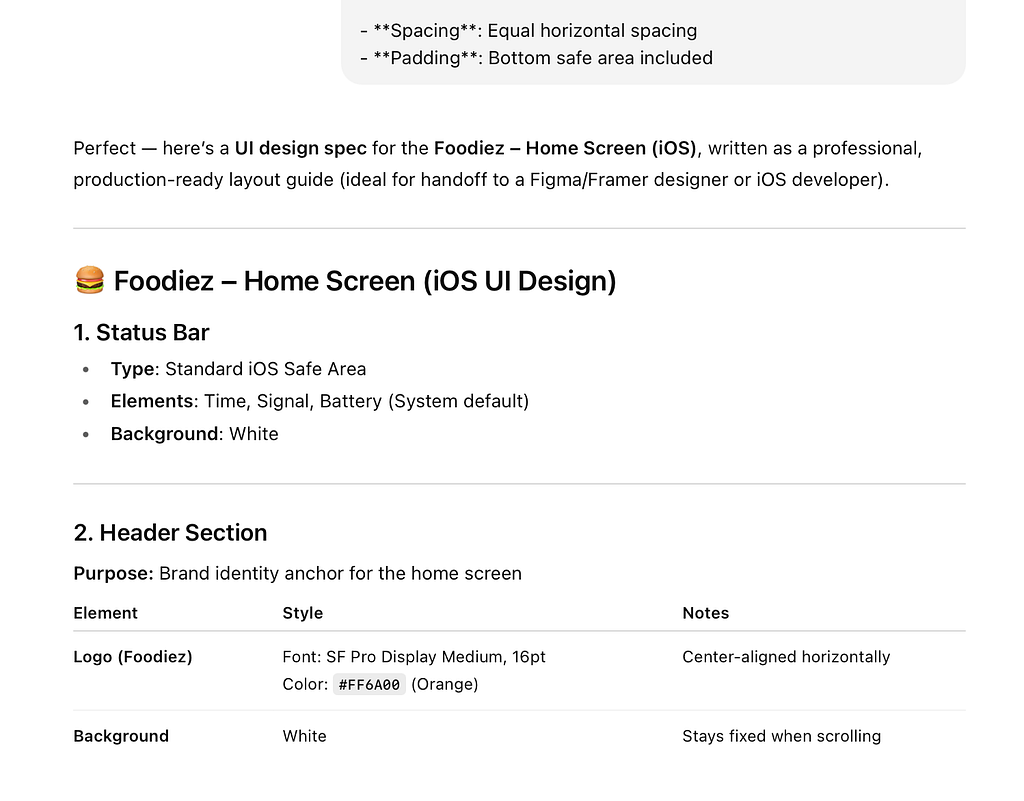Click the bold "UI design spec" text
This screenshot has width=1024, height=801.
point(300,148)
